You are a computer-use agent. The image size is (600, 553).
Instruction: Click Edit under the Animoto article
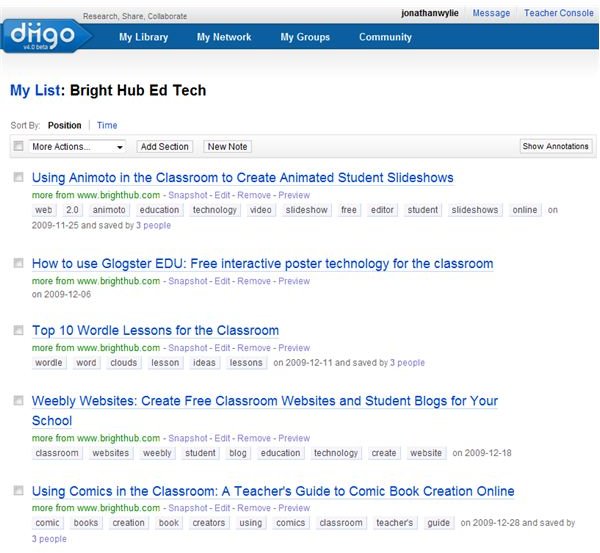222,195
